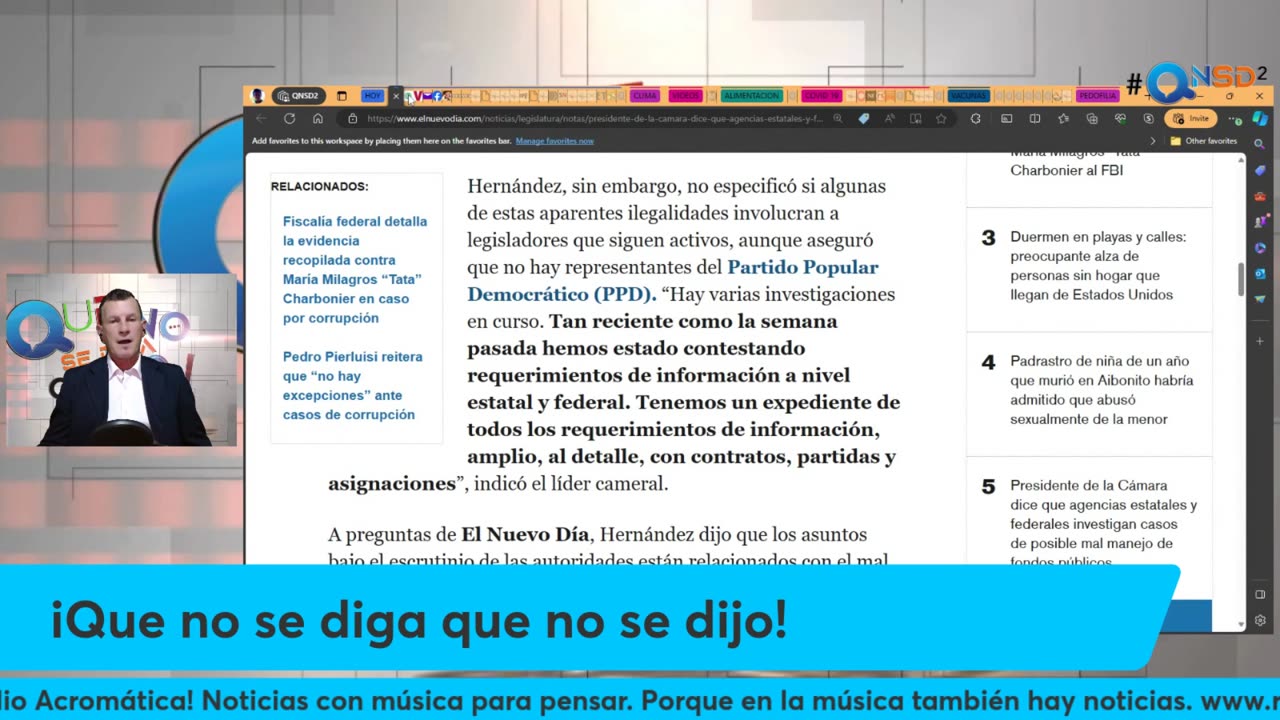Open the tab actions menu icon
The width and height of the screenshot is (1280, 720).
341,96
